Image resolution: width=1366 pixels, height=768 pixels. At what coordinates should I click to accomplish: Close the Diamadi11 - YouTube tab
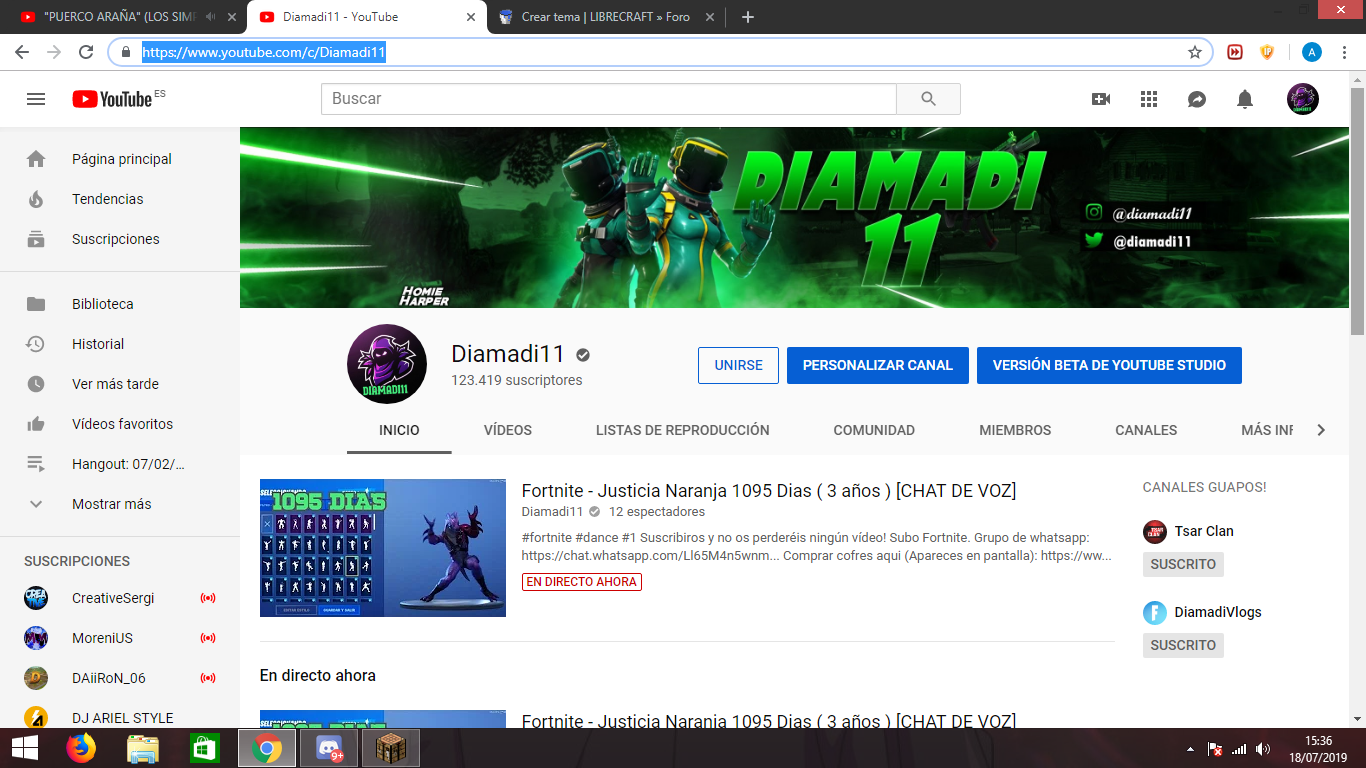pyautogui.click(x=471, y=17)
